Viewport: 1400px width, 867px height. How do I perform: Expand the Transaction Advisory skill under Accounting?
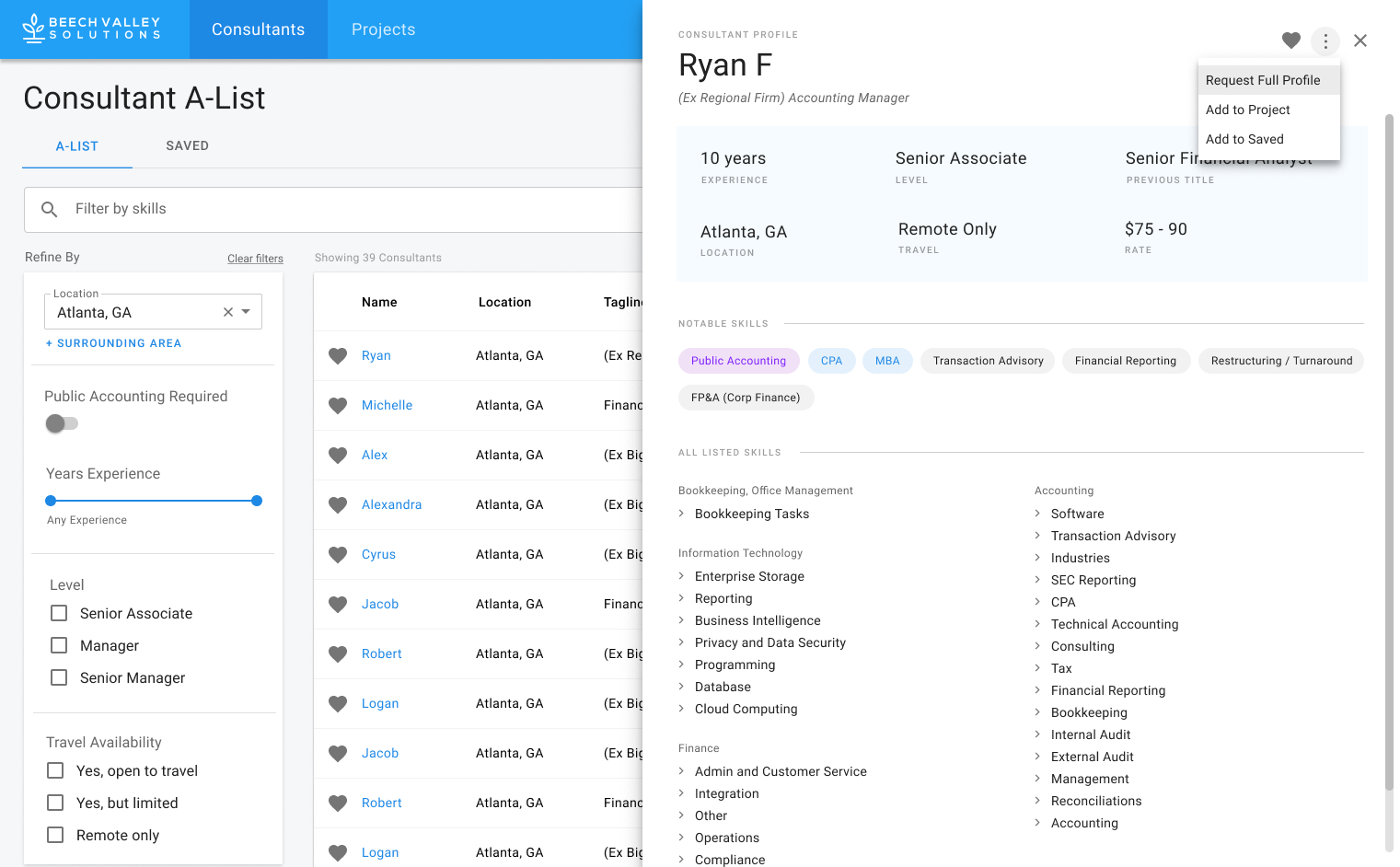pyautogui.click(x=1037, y=536)
